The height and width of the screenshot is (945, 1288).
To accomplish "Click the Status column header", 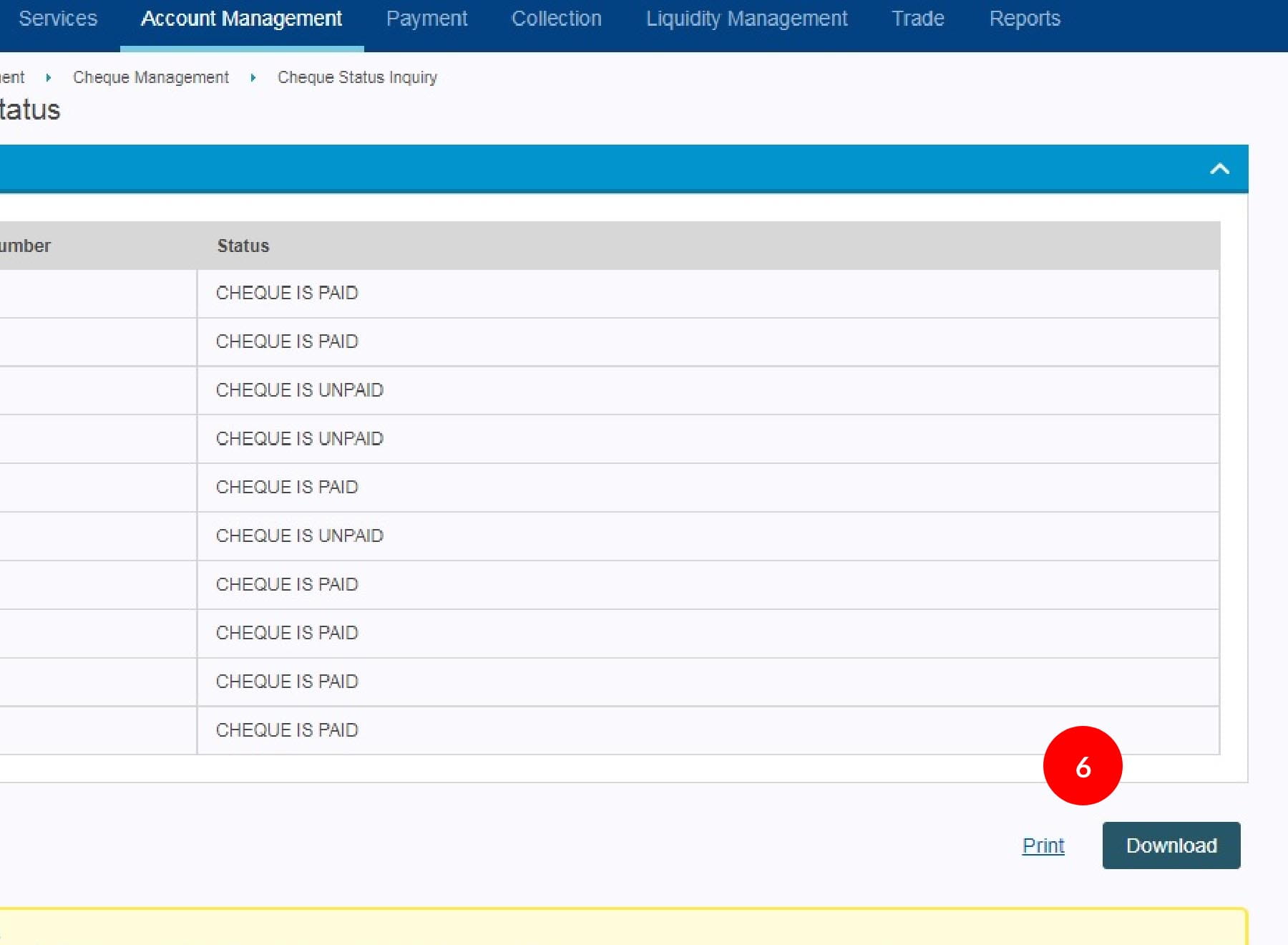I will pos(243,246).
